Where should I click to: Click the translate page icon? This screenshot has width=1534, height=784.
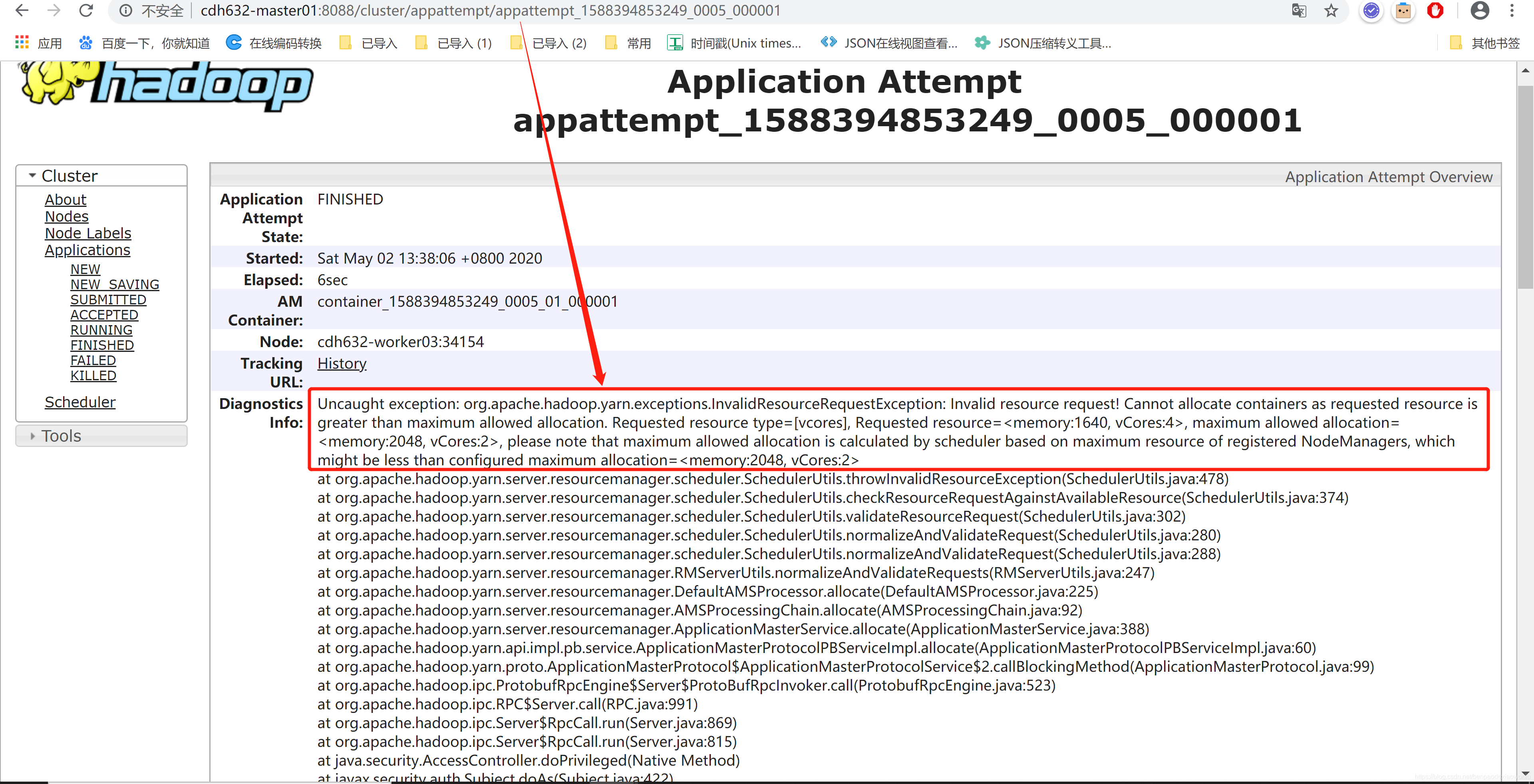point(1299,11)
